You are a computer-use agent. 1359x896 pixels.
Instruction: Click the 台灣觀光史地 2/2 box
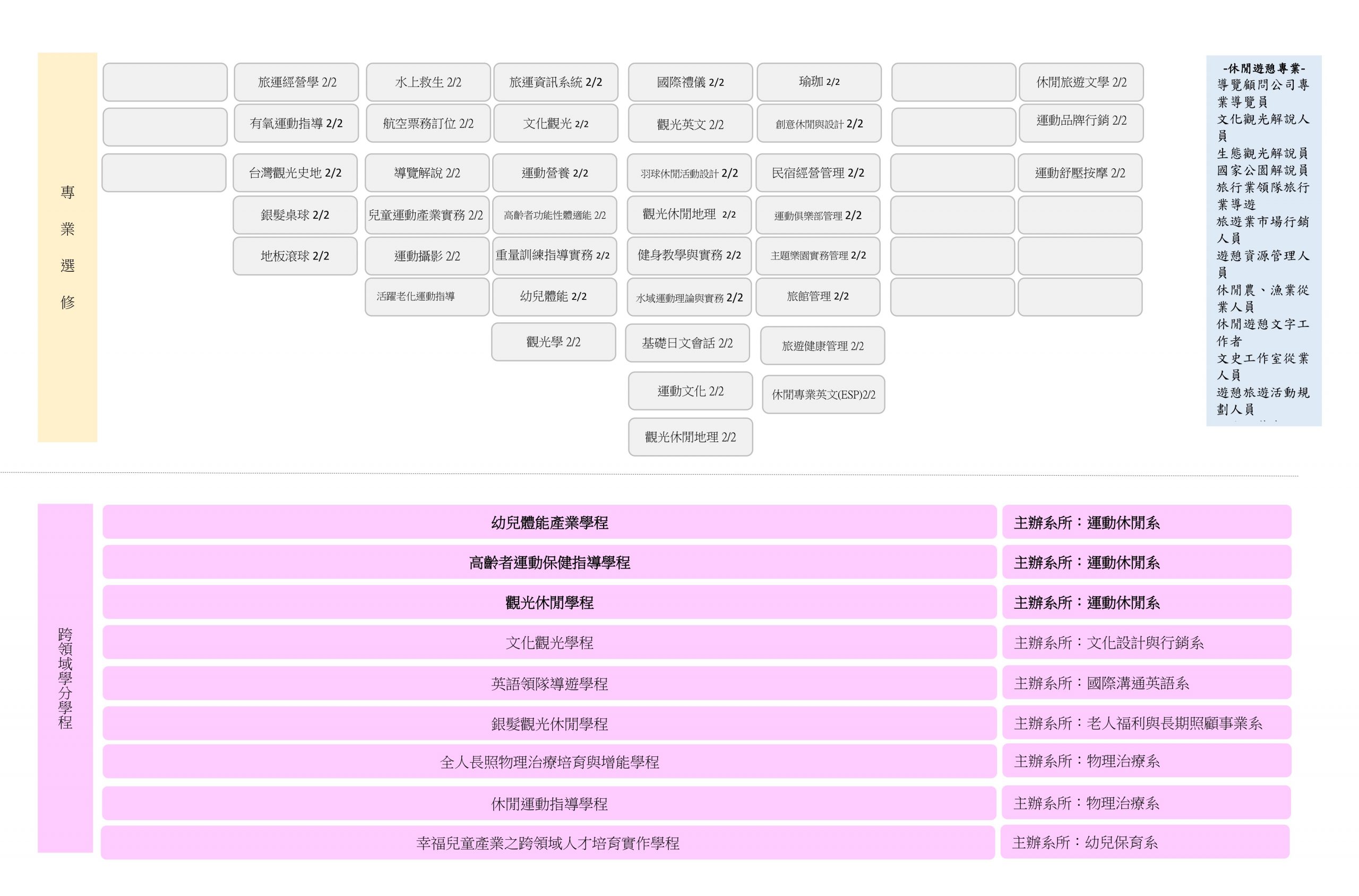click(x=296, y=173)
